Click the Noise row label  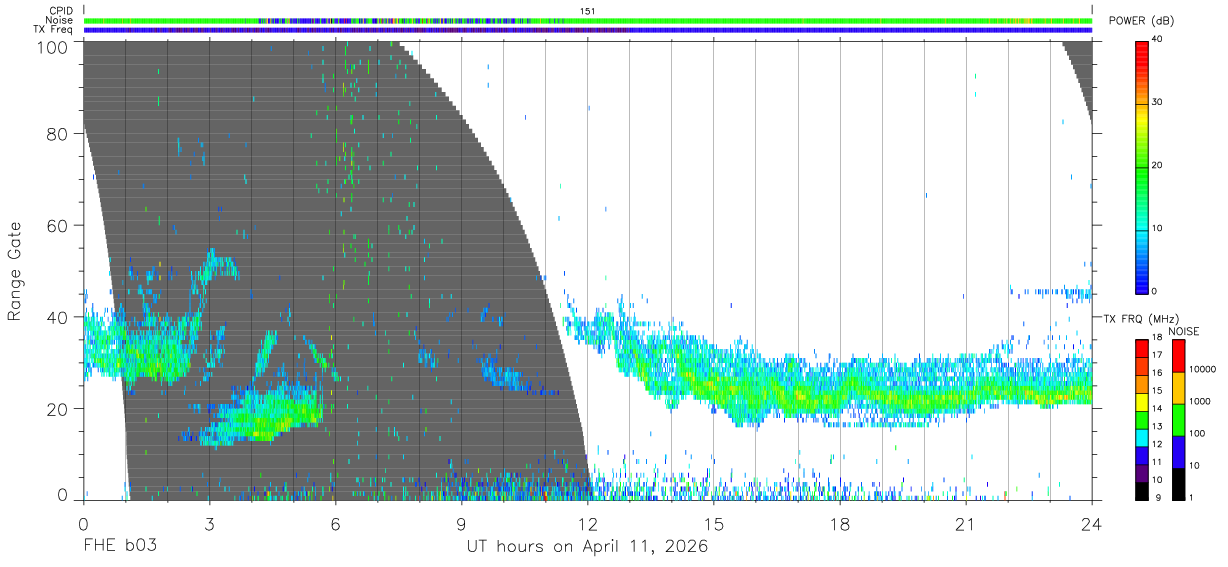(59, 20)
